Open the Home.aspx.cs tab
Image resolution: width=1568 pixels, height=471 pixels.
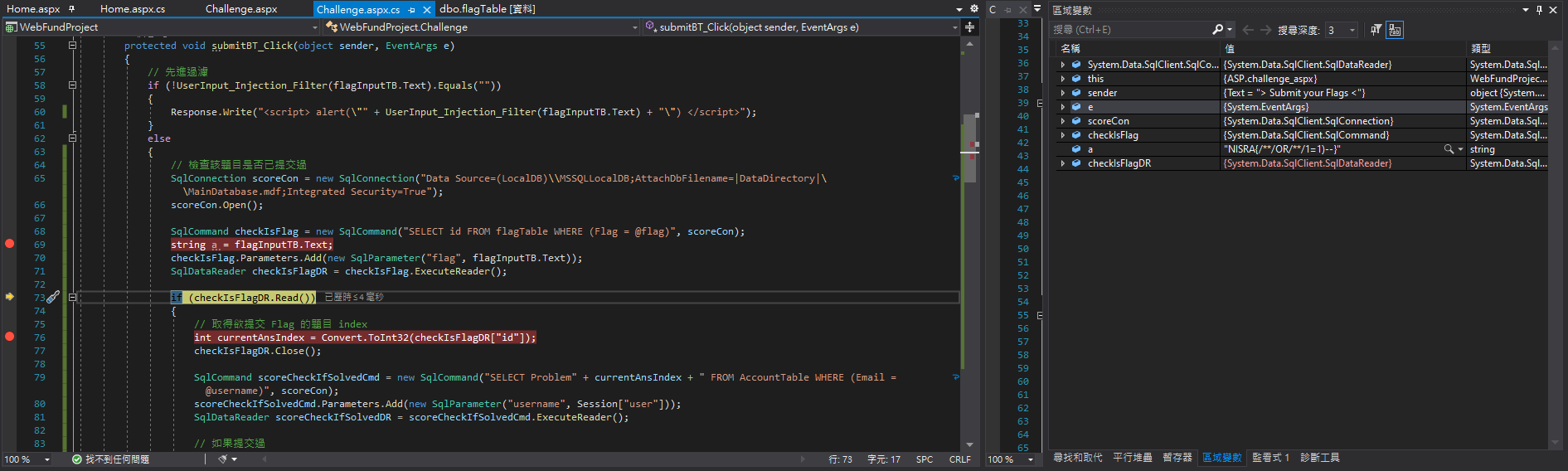pos(133,9)
